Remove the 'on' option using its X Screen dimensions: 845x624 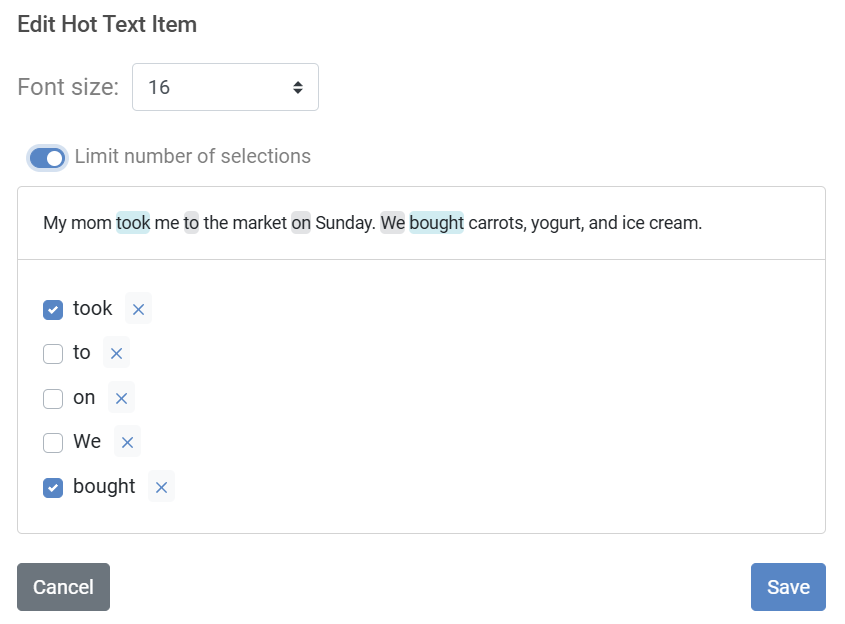click(x=121, y=398)
